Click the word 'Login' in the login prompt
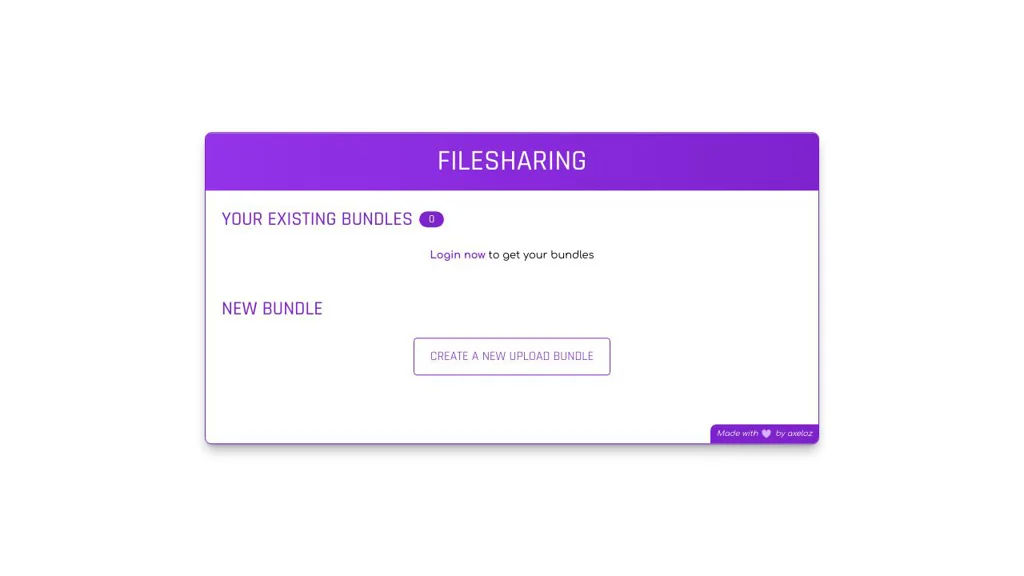This screenshot has height=576, width=1024. 445,255
